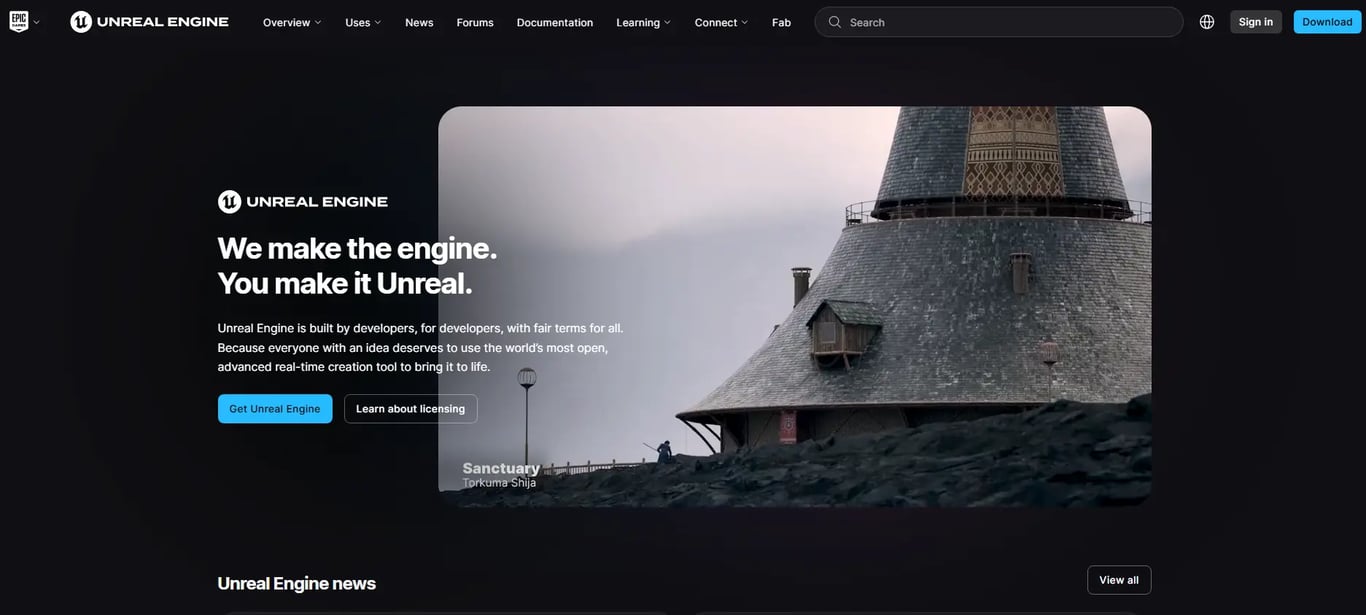
Task: Focus the Search input field
Action: (999, 22)
